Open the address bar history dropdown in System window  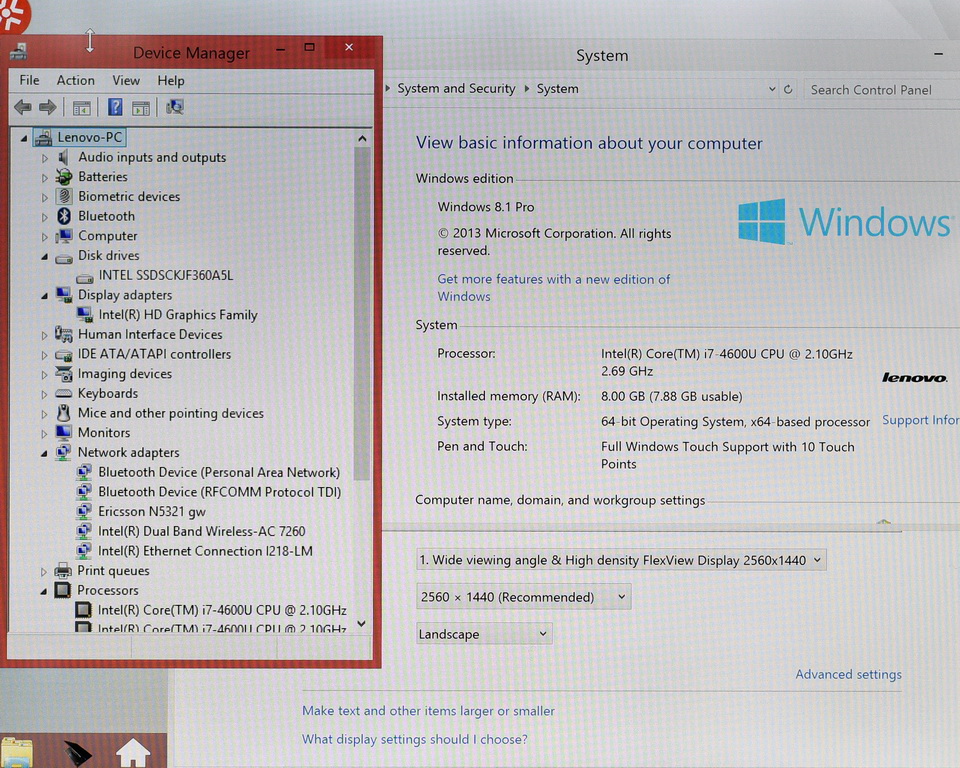(771, 89)
